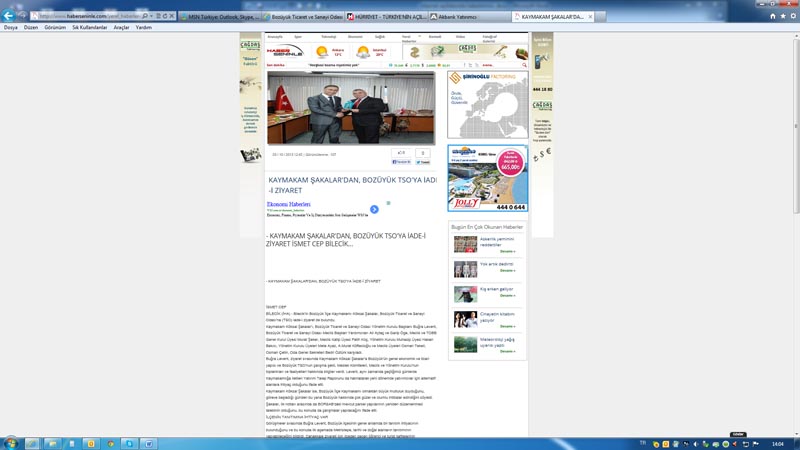Open the Windows Start orb
This screenshot has height=450, width=800.
click(x=10, y=443)
